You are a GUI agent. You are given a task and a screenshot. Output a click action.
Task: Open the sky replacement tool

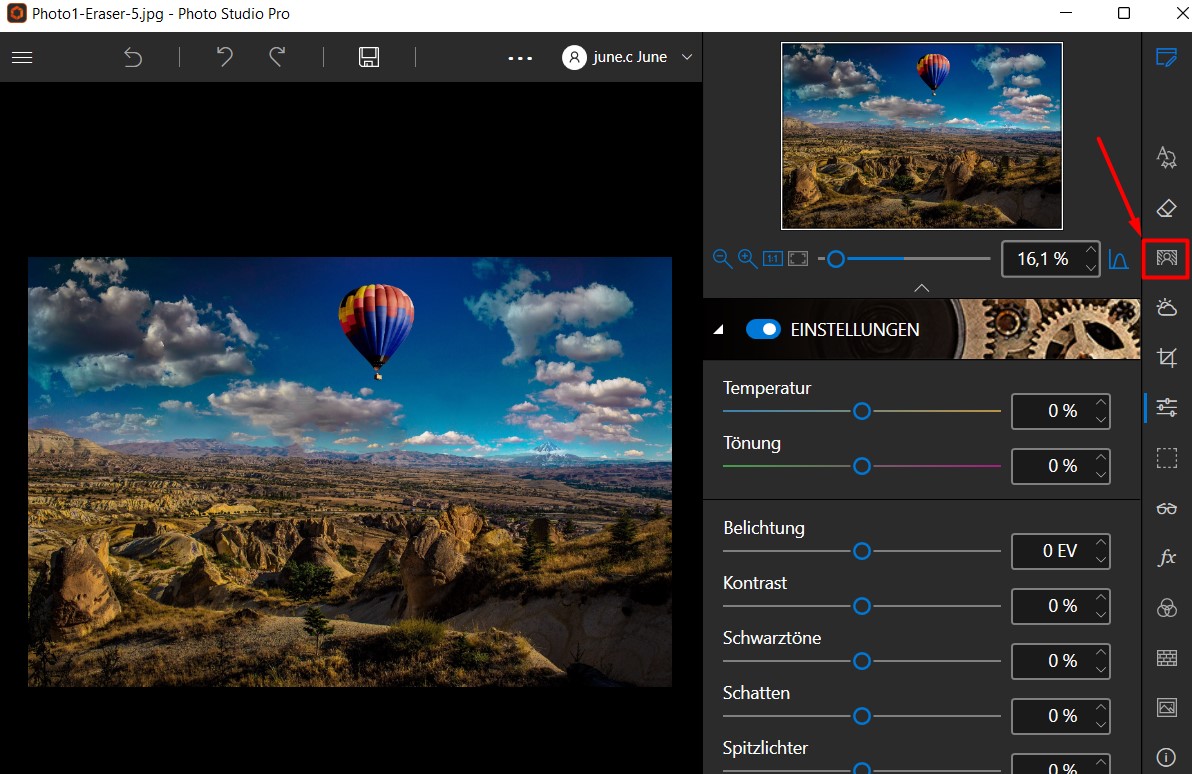coord(1166,307)
